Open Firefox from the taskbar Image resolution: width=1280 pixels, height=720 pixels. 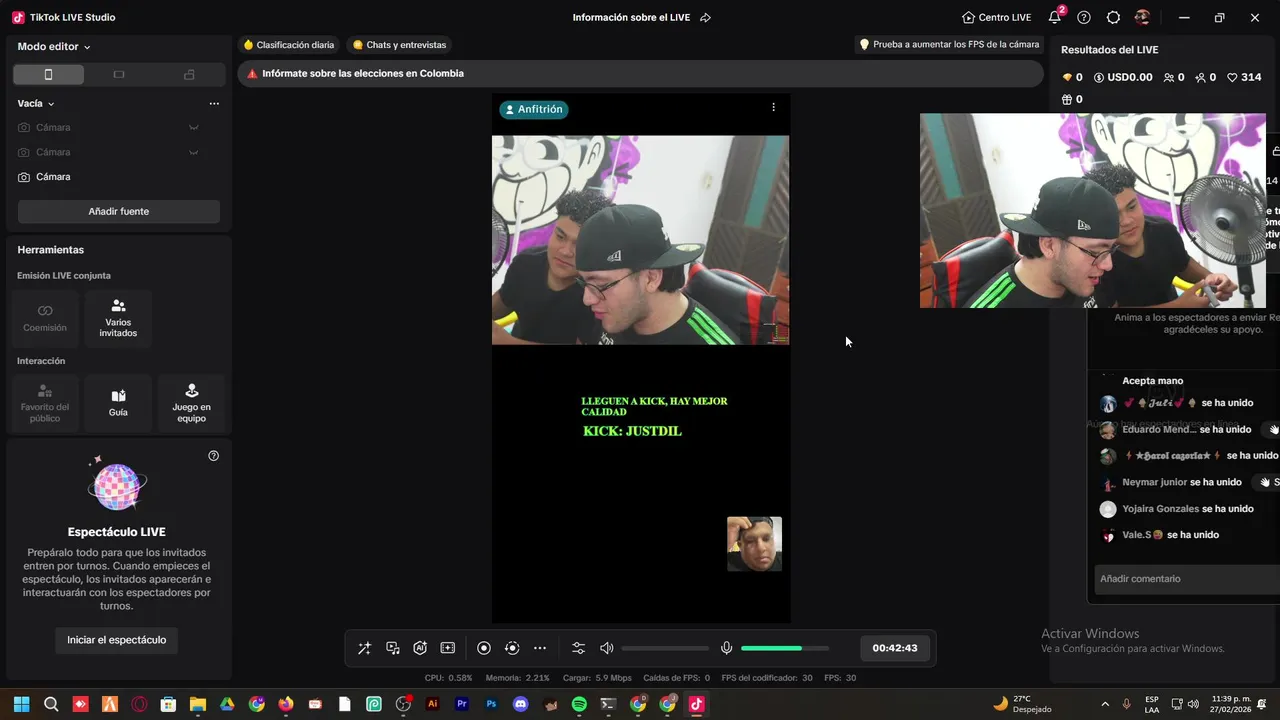click(286, 704)
